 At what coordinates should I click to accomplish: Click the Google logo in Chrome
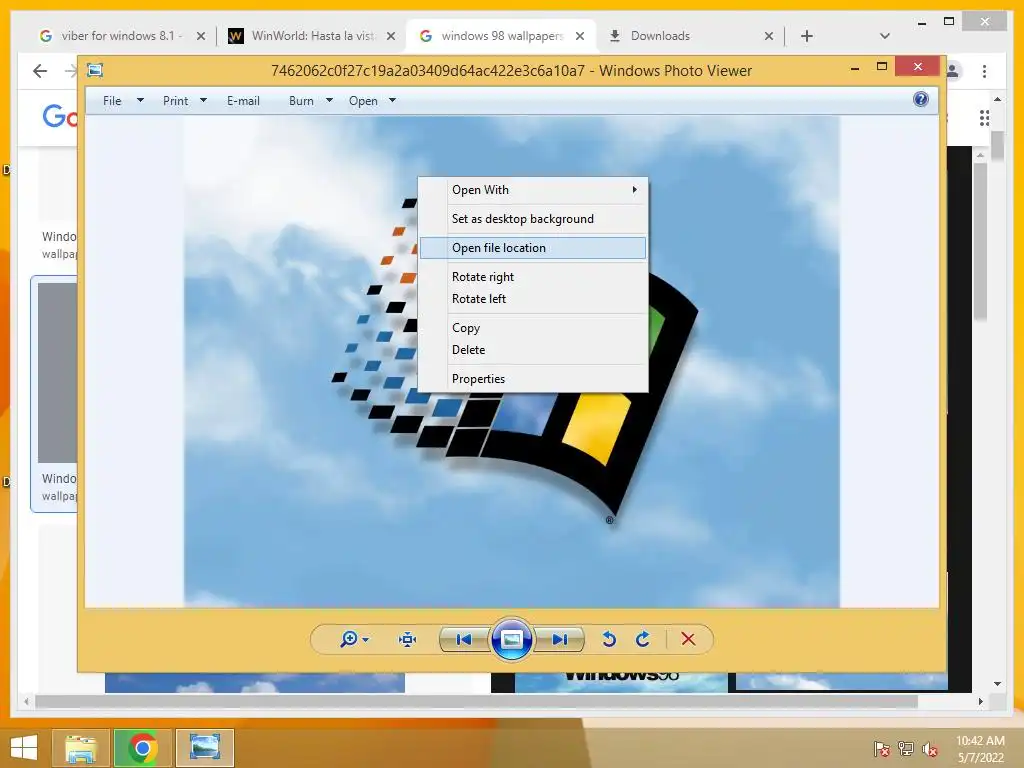click(59, 117)
